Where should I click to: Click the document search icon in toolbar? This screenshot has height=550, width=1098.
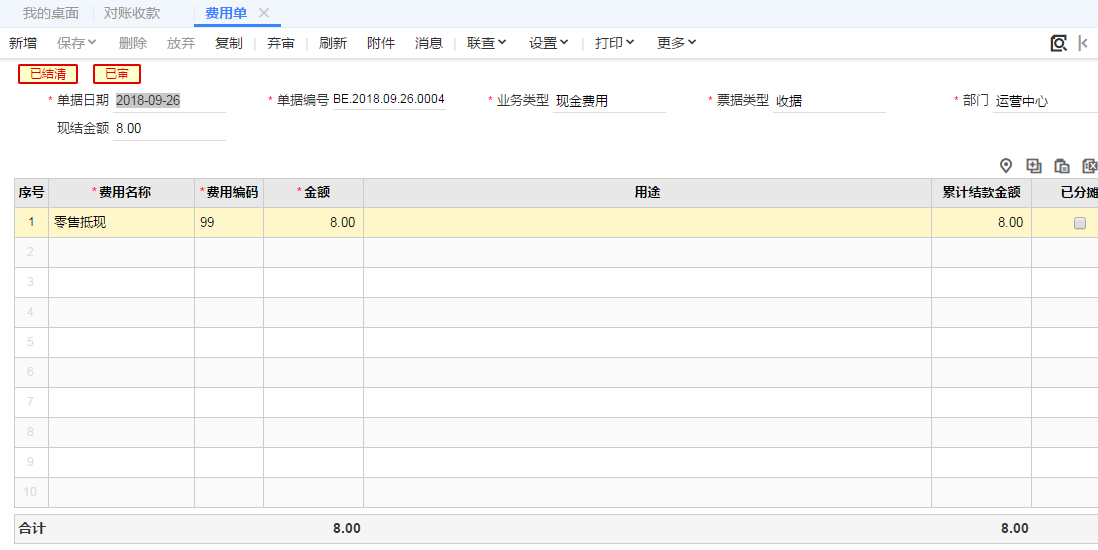pyautogui.click(x=1058, y=43)
